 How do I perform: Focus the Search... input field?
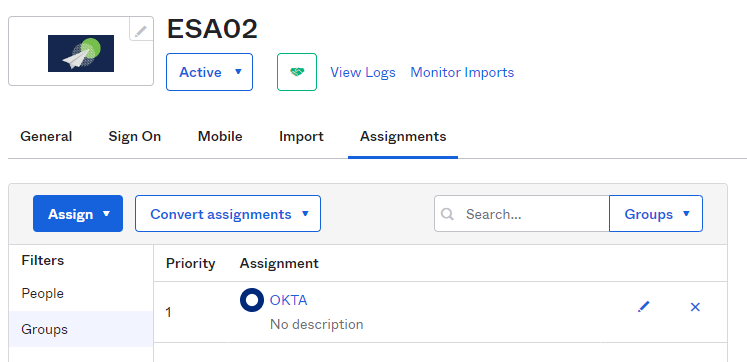click(522, 213)
